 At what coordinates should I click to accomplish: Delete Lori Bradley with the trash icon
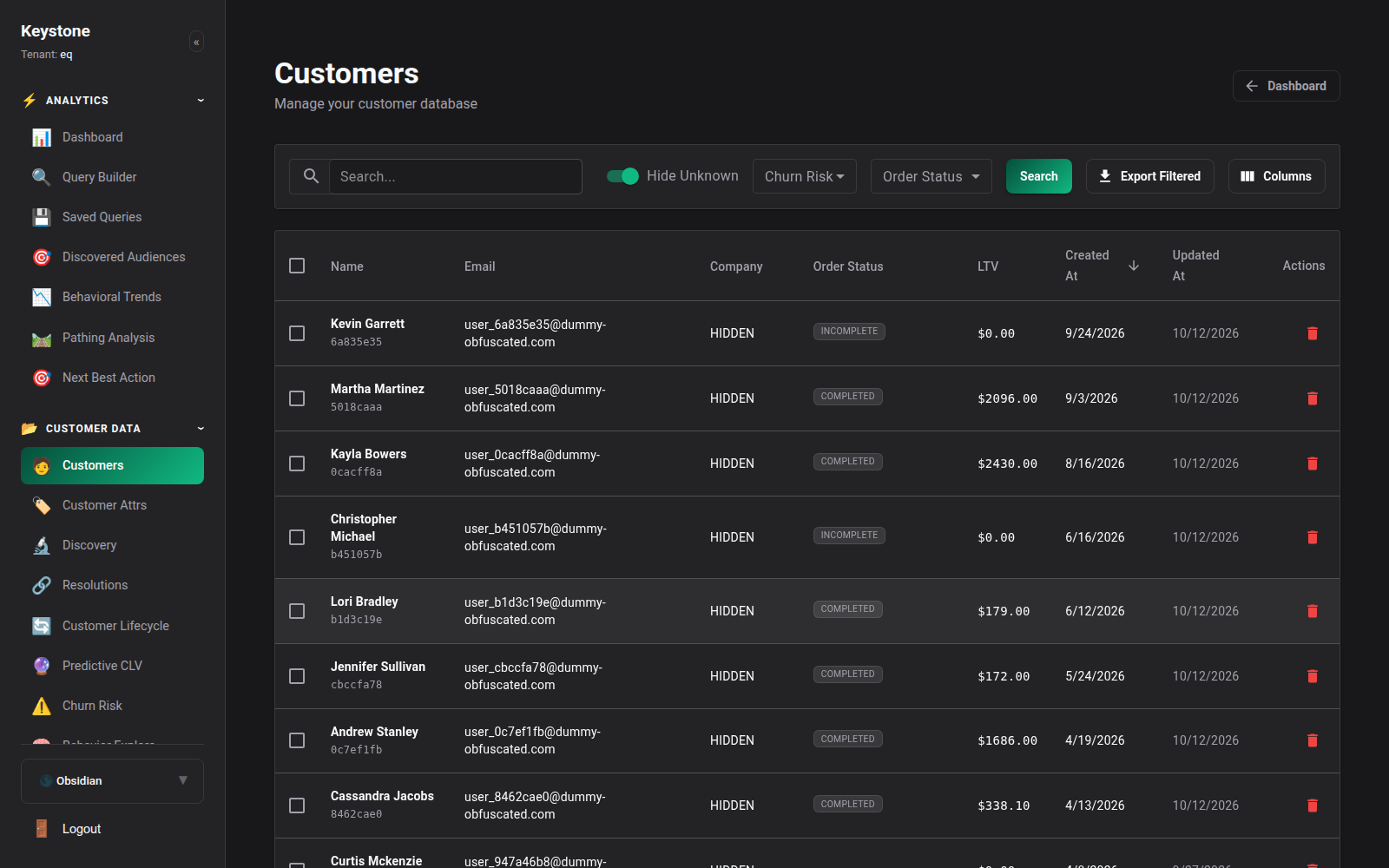tap(1313, 611)
